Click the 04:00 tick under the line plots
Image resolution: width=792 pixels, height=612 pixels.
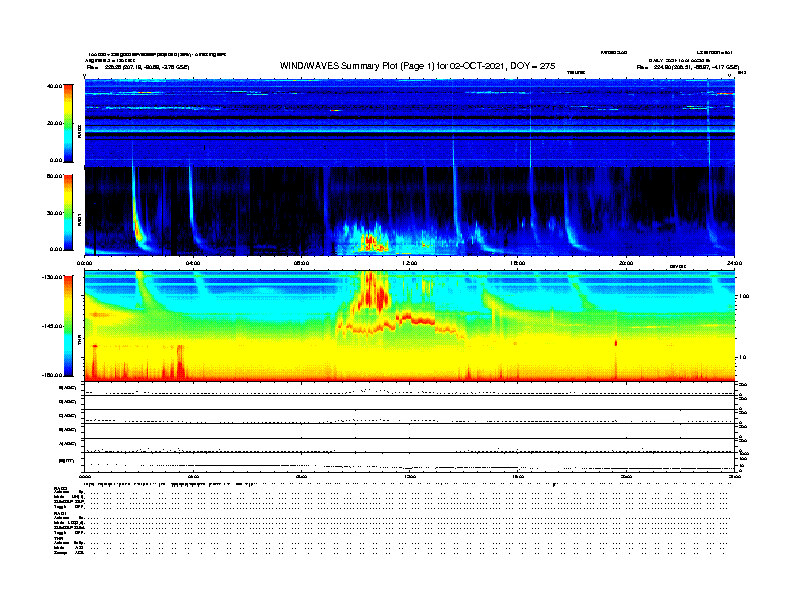click(193, 476)
